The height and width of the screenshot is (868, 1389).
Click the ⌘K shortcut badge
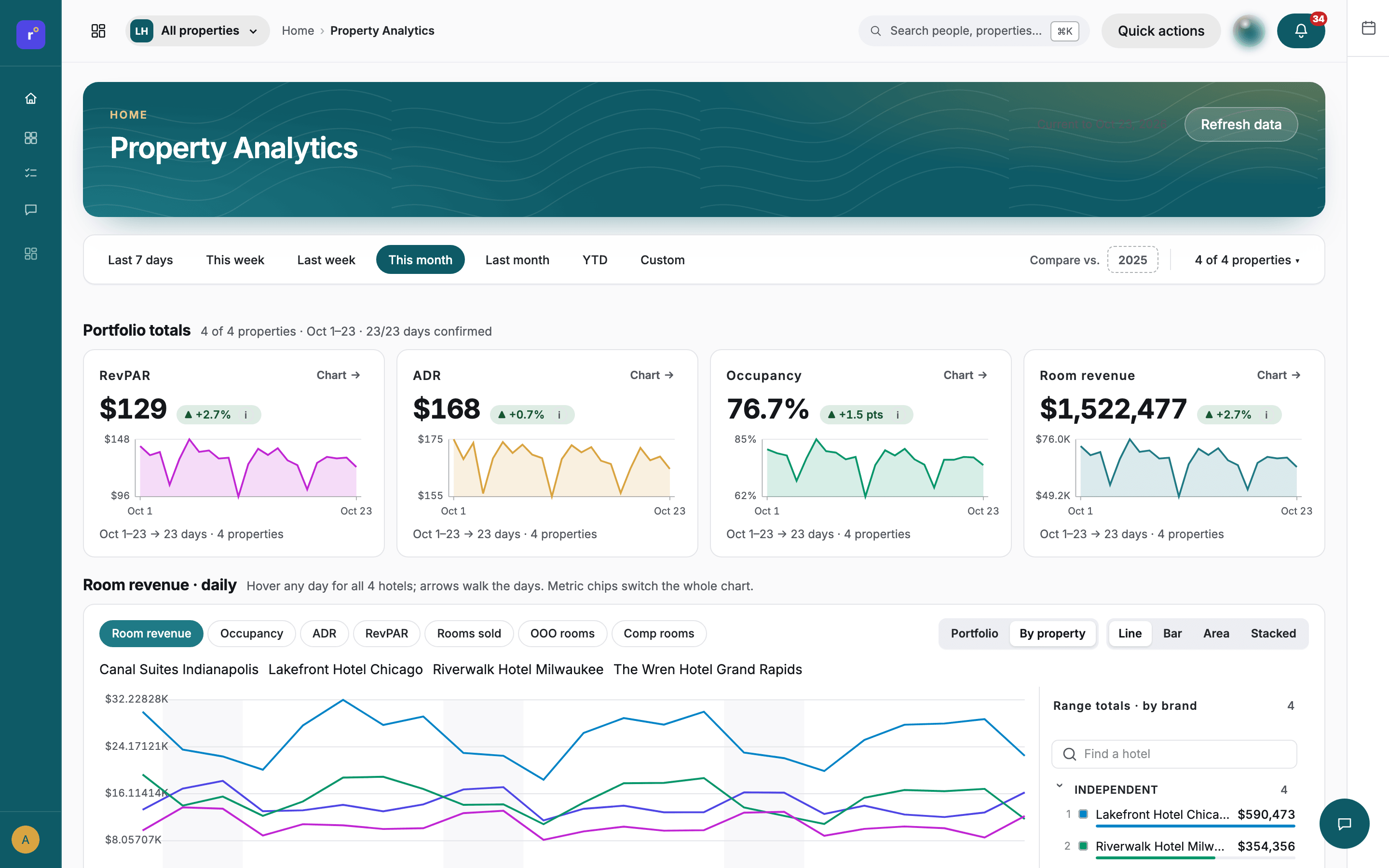coord(1065,31)
